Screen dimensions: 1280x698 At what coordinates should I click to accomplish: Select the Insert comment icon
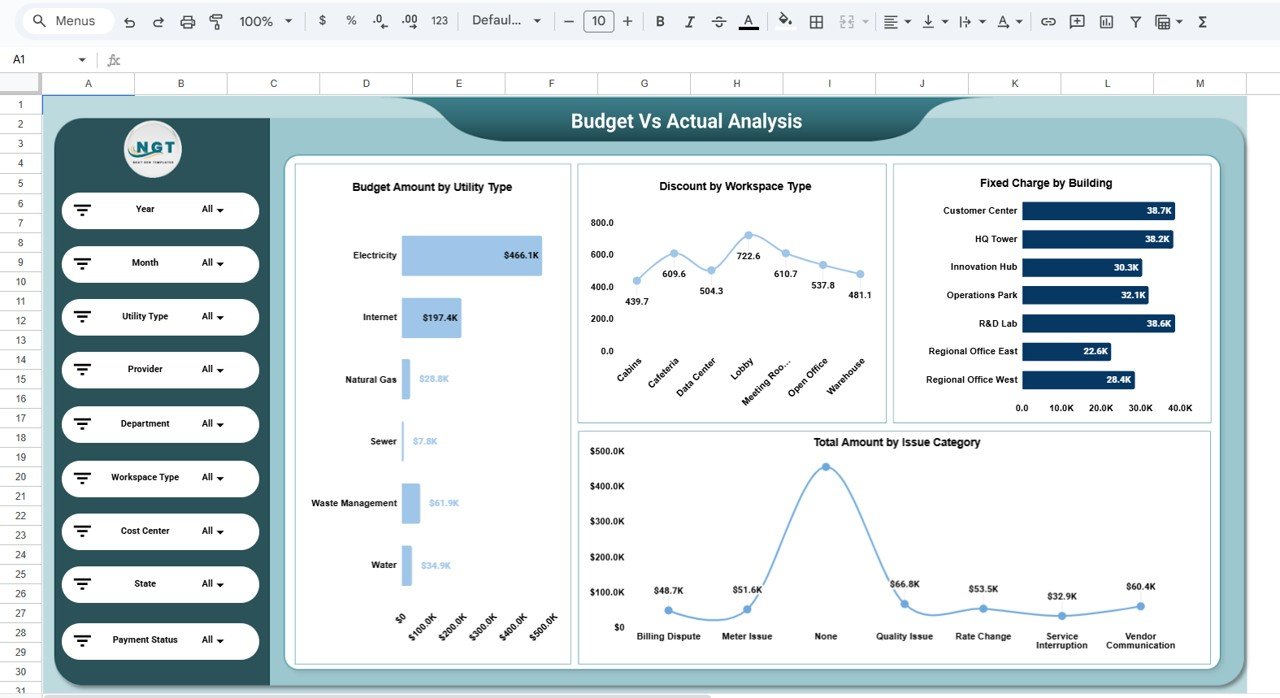[1077, 20]
